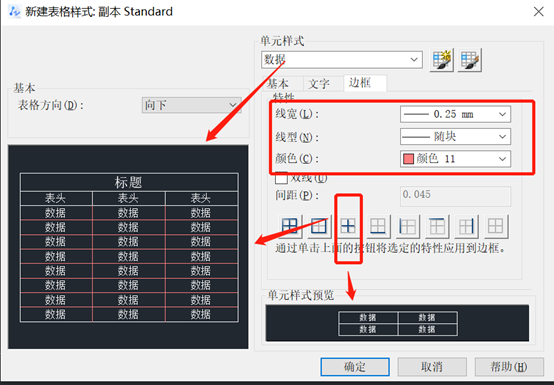
Task: Open help with 帮助(H) button
Action: [x=509, y=367]
